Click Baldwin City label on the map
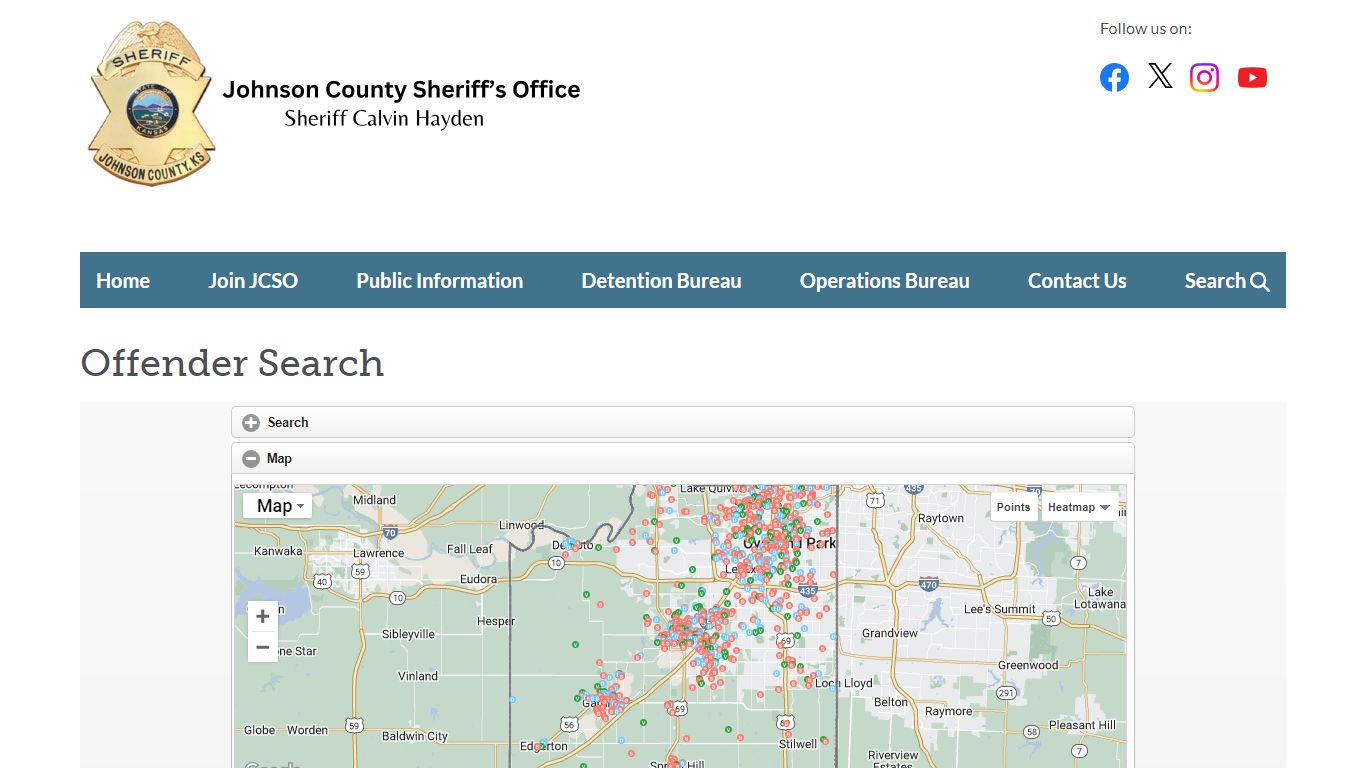 pos(415,736)
